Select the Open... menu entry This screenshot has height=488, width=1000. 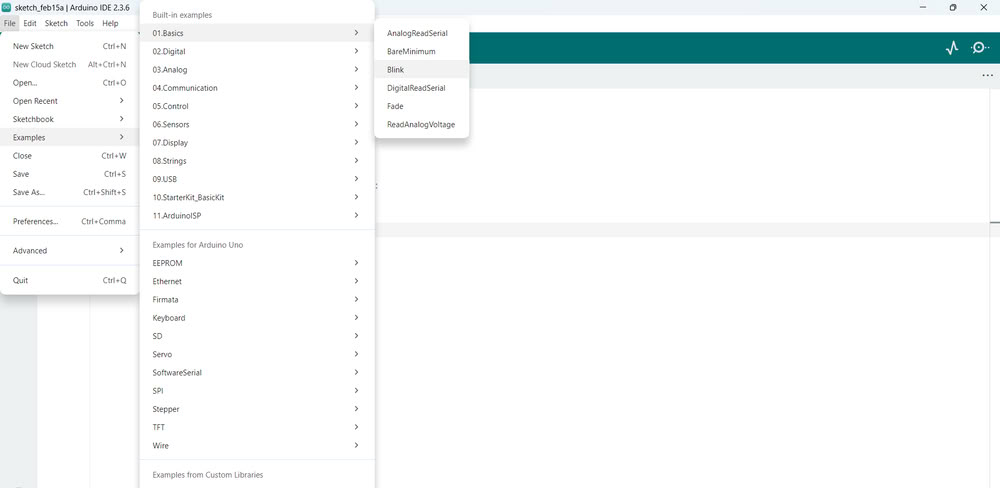pos(70,82)
